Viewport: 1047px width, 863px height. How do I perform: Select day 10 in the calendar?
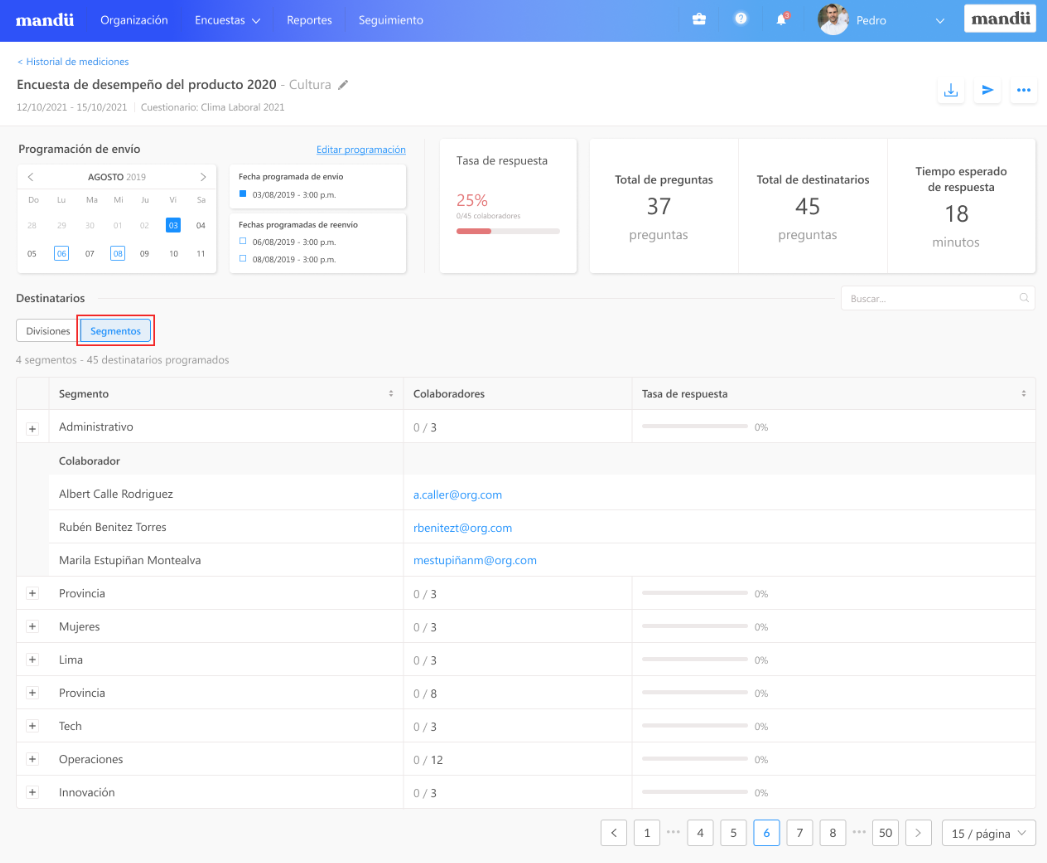click(174, 254)
